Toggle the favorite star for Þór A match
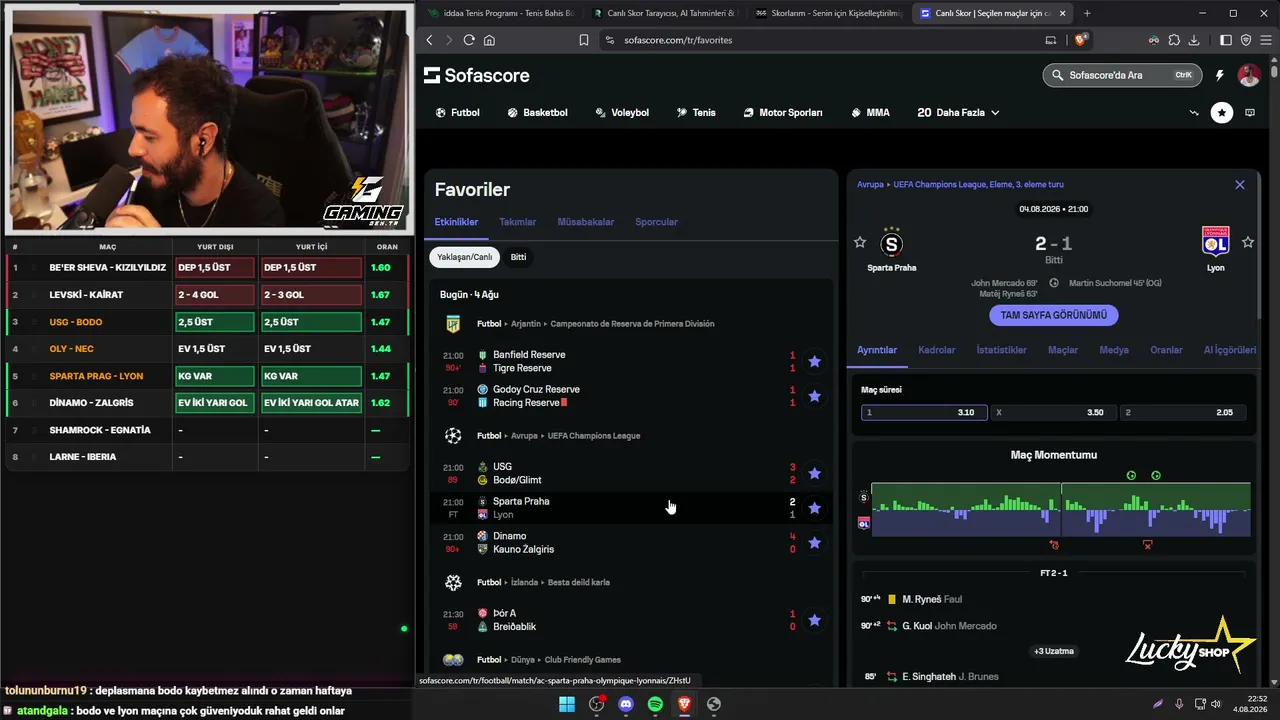The image size is (1280, 720). (814, 620)
